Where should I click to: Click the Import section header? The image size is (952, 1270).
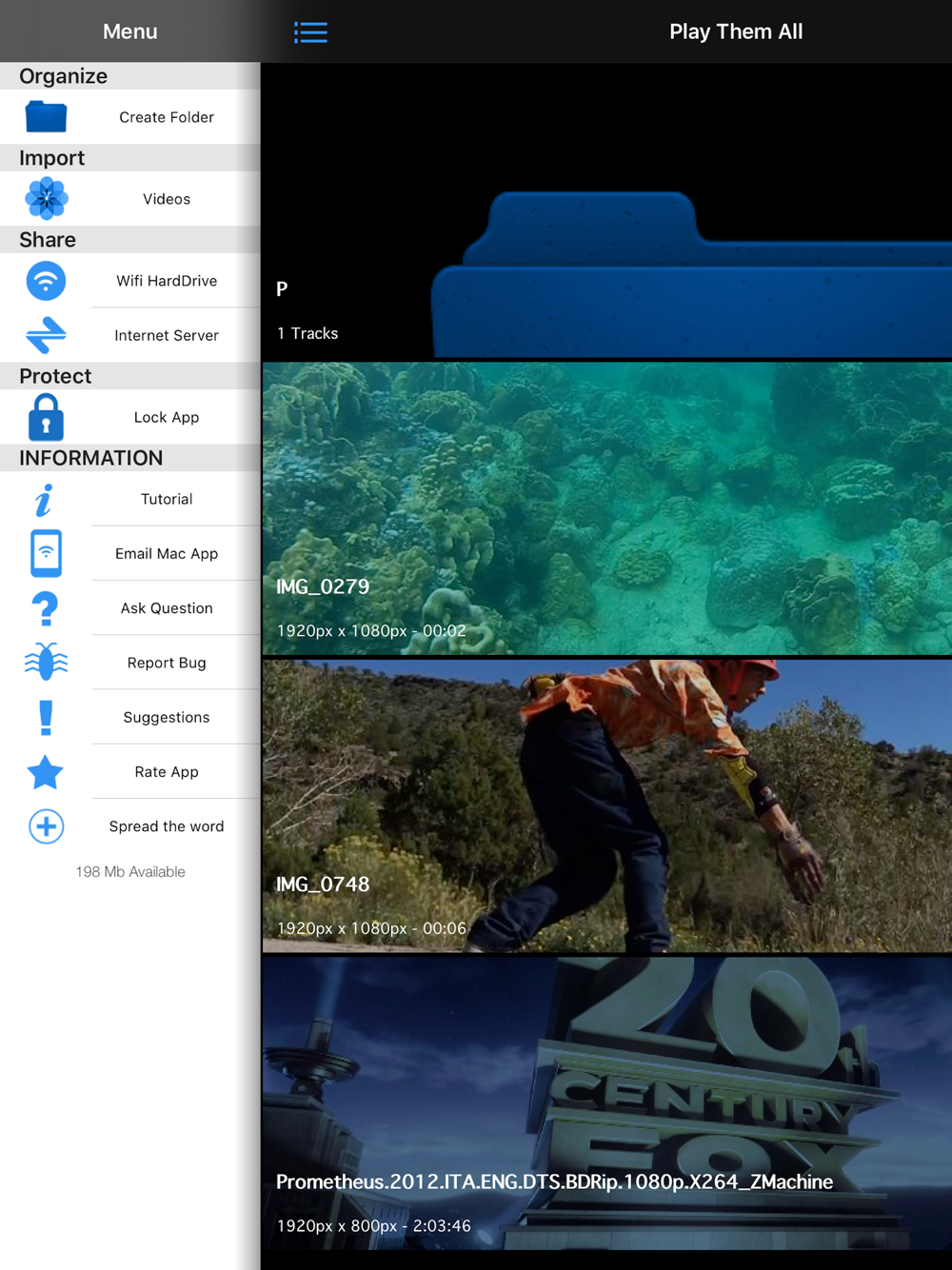(x=130, y=158)
